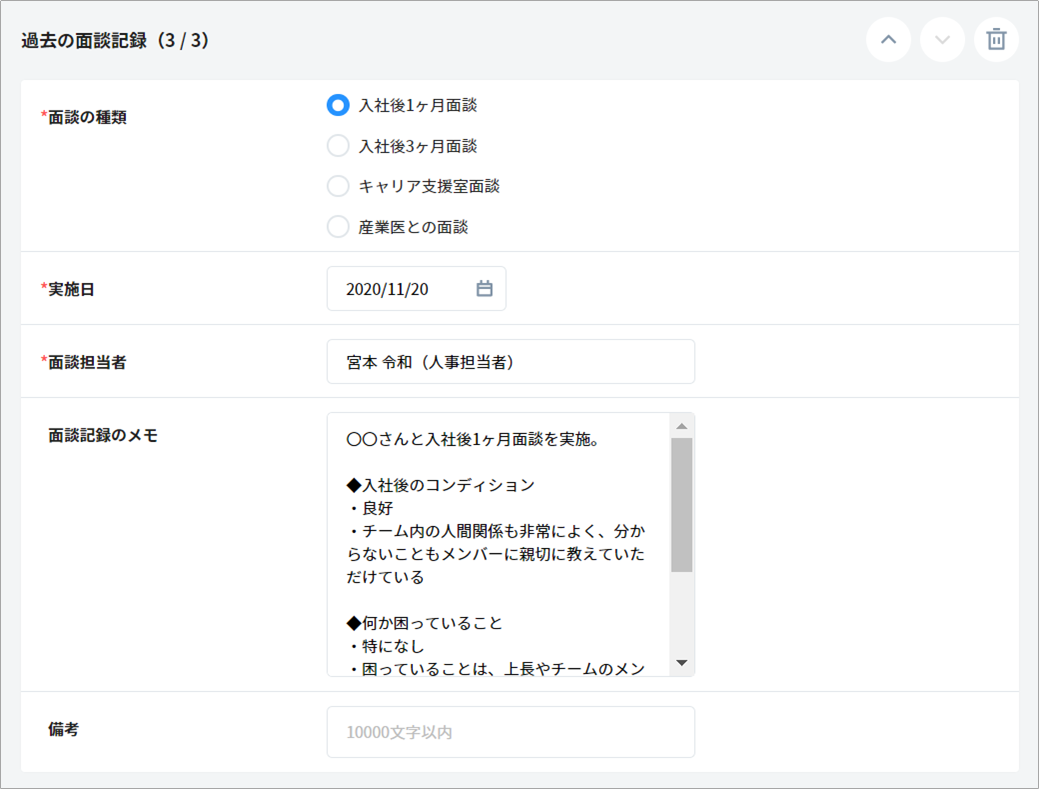Click the memo scrollbar thumb
Screen dimensions: 1039x789
[x=682, y=505]
